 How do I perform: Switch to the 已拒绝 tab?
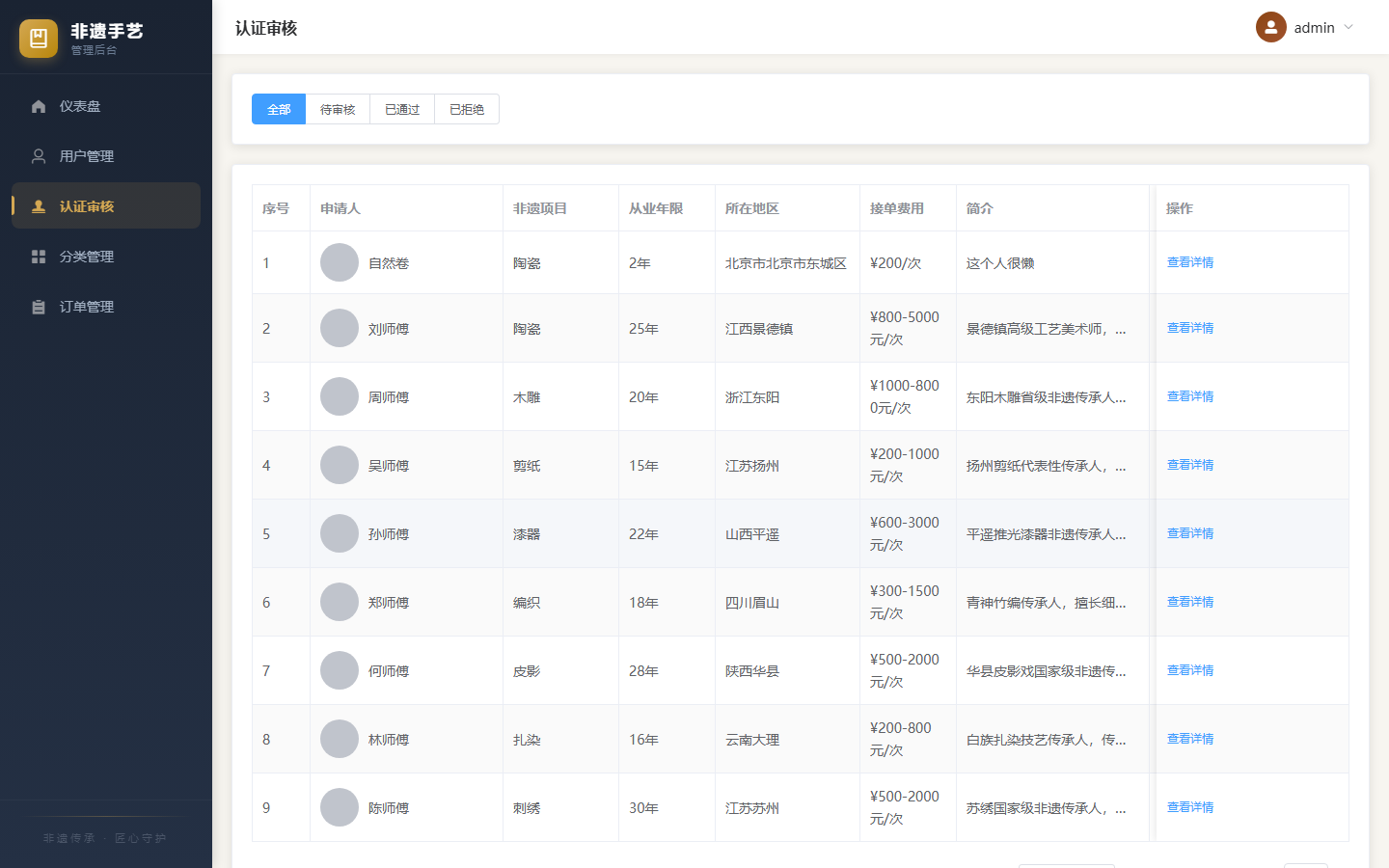(467, 109)
